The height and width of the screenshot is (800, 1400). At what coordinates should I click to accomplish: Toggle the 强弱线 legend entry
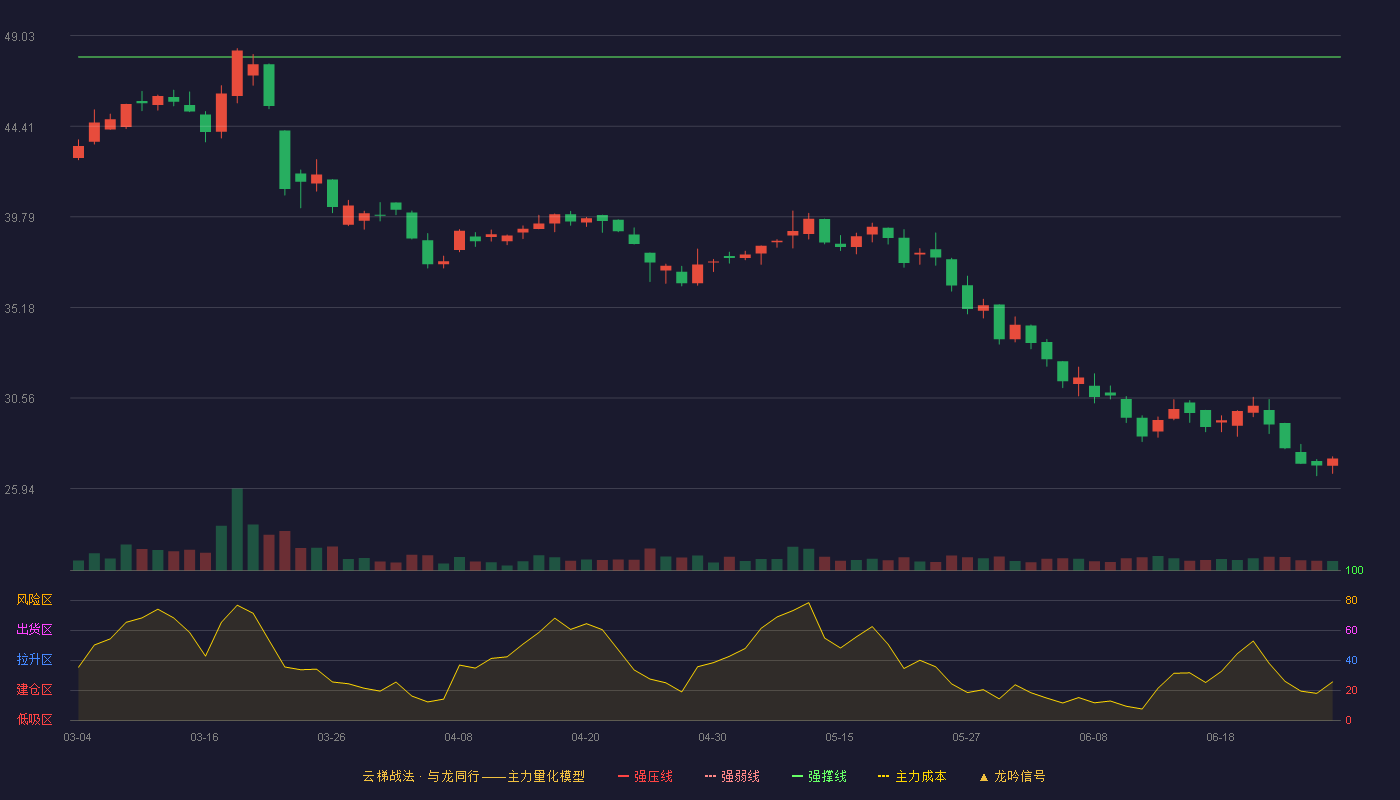(732, 776)
